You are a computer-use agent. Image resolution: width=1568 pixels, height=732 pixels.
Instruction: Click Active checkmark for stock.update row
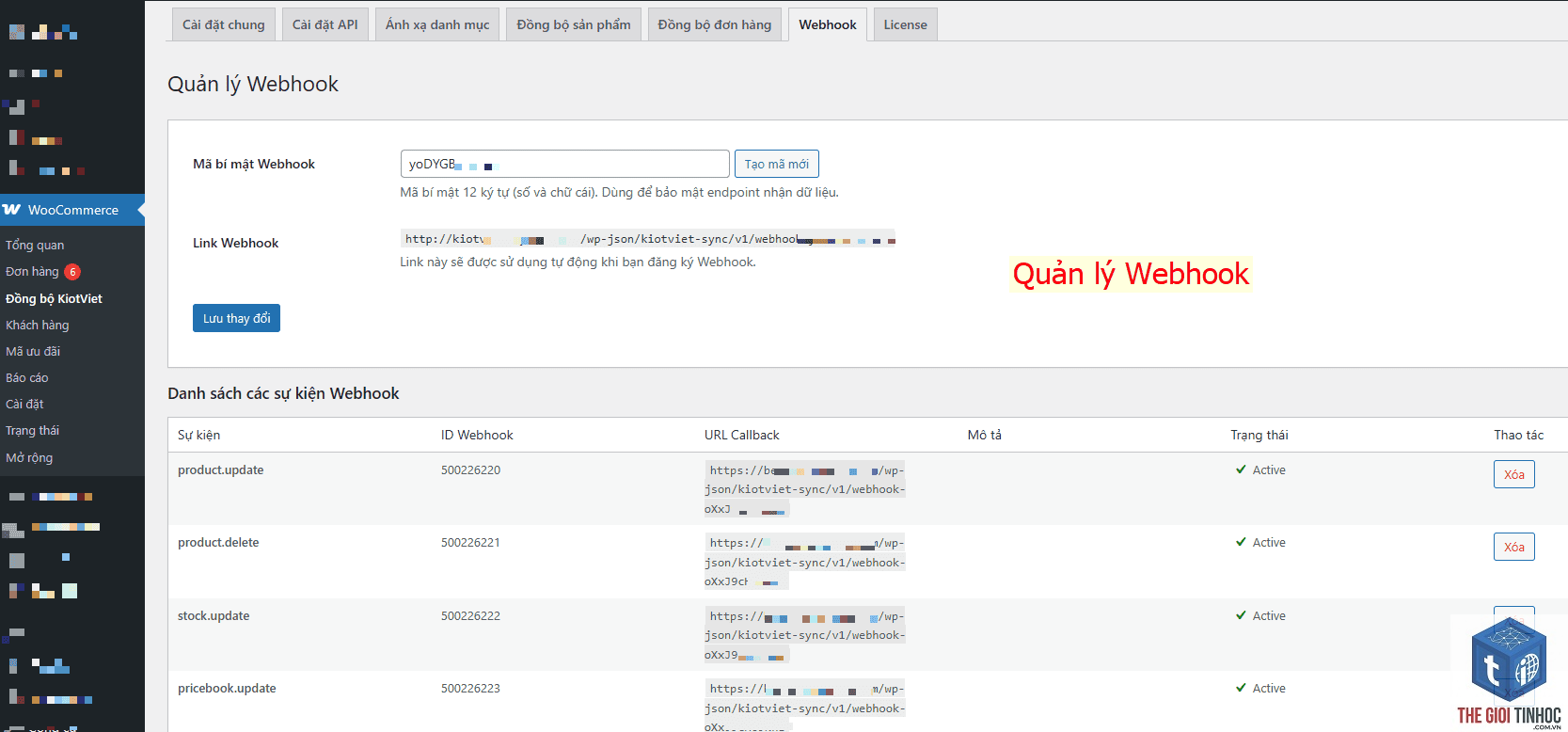click(1242, 615)
